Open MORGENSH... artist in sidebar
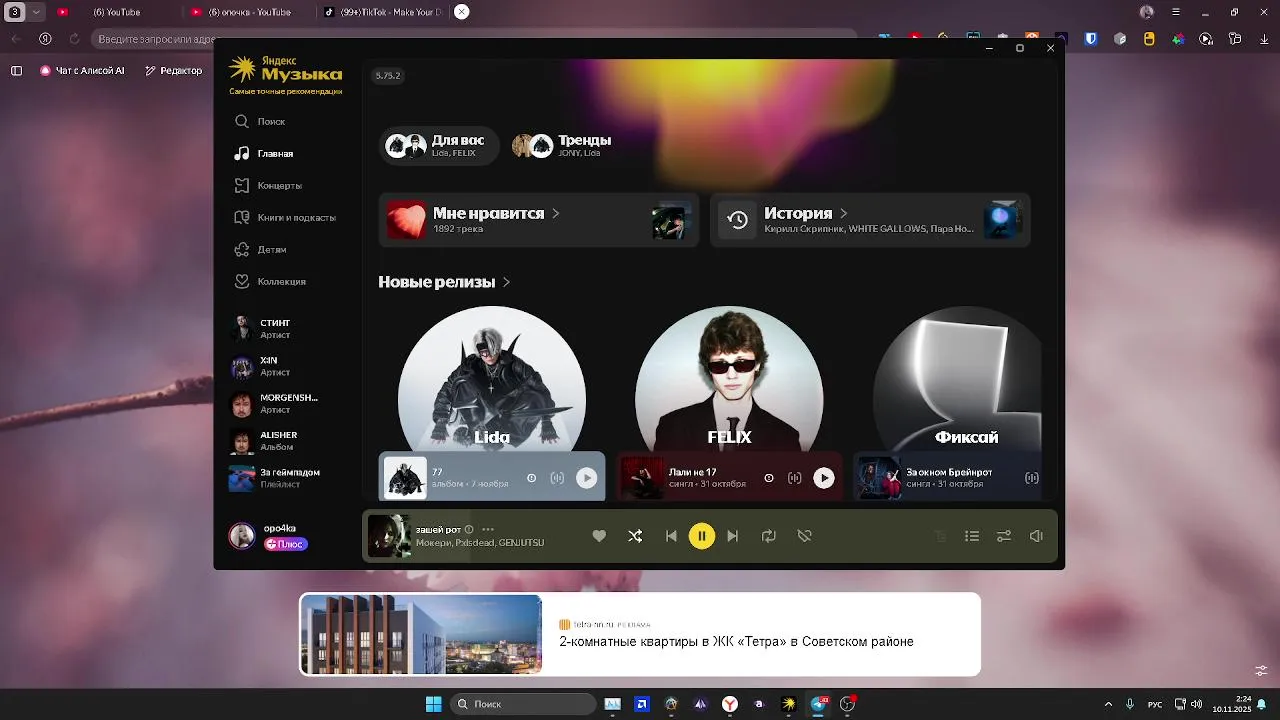Screen dimensions: 1280x720 coord(274,404)
